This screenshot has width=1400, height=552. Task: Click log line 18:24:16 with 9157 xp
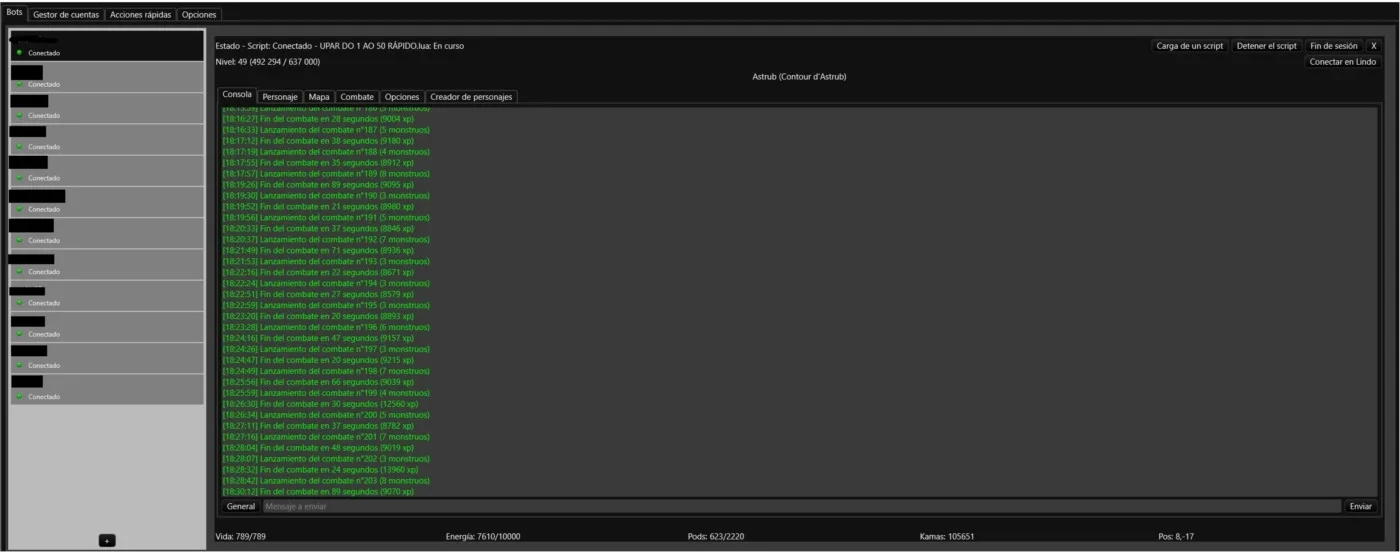pos(318,338)
